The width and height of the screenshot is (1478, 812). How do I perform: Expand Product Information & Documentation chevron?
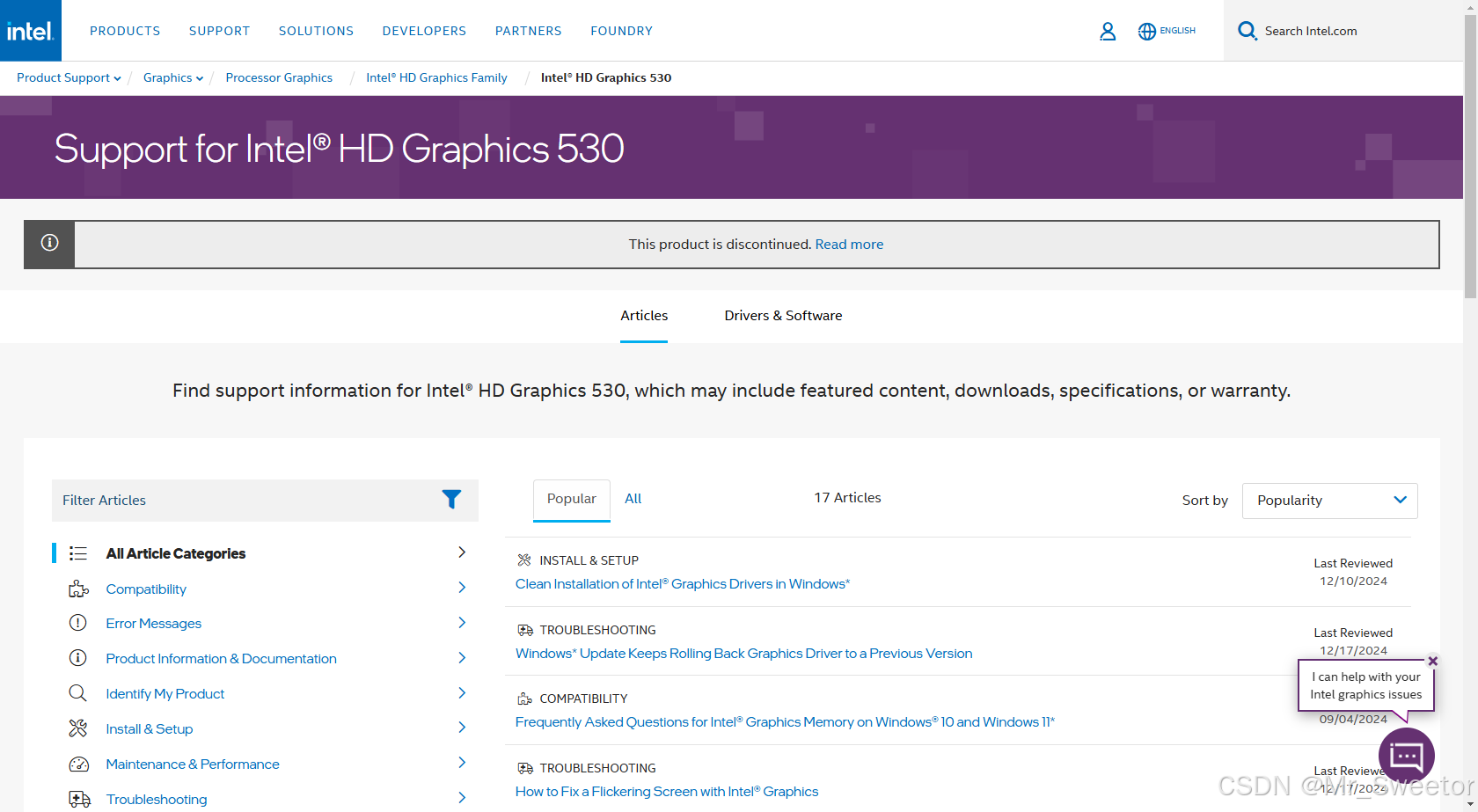click(462, 658)
